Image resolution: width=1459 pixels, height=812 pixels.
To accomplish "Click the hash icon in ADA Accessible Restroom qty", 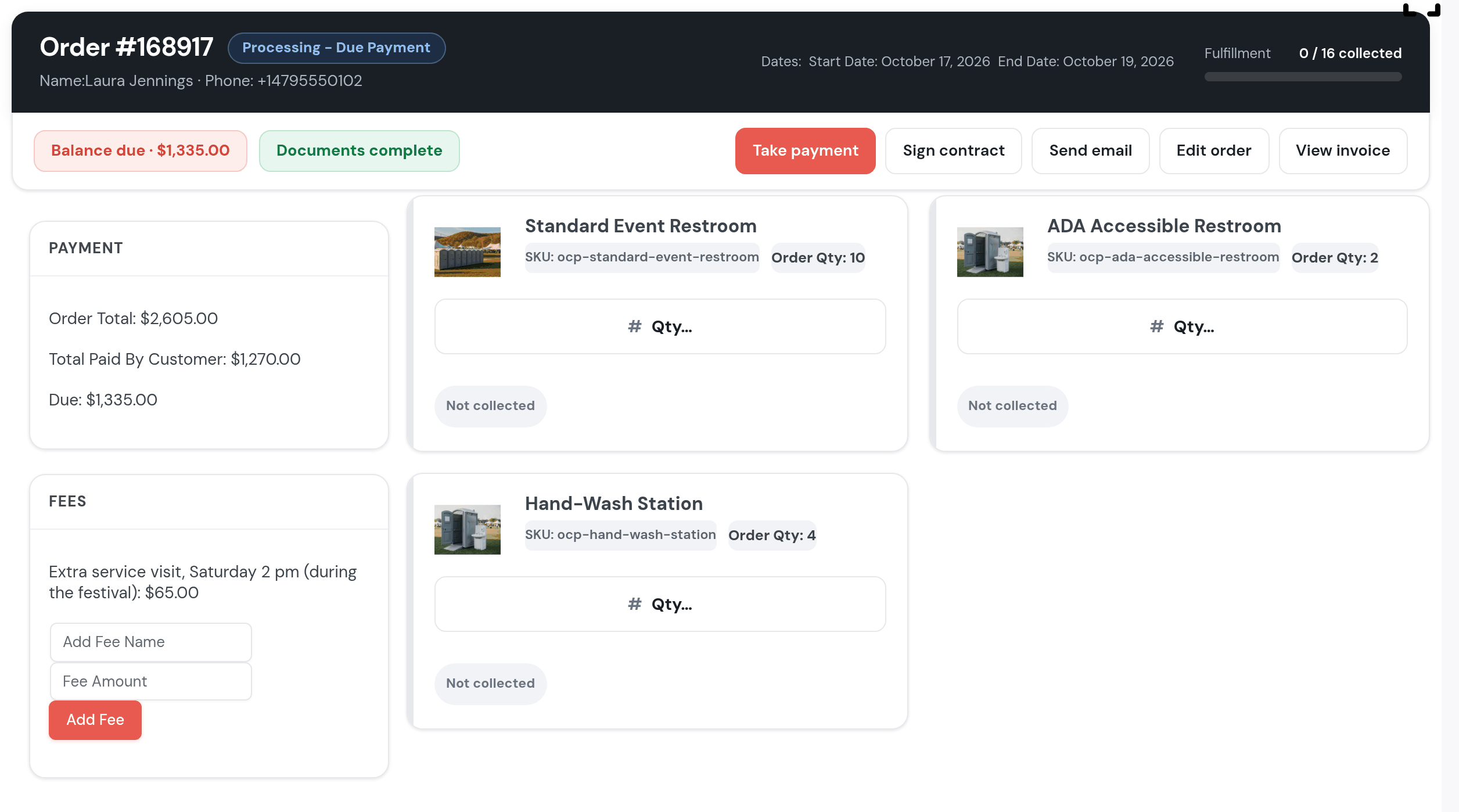I will 1156,326.
